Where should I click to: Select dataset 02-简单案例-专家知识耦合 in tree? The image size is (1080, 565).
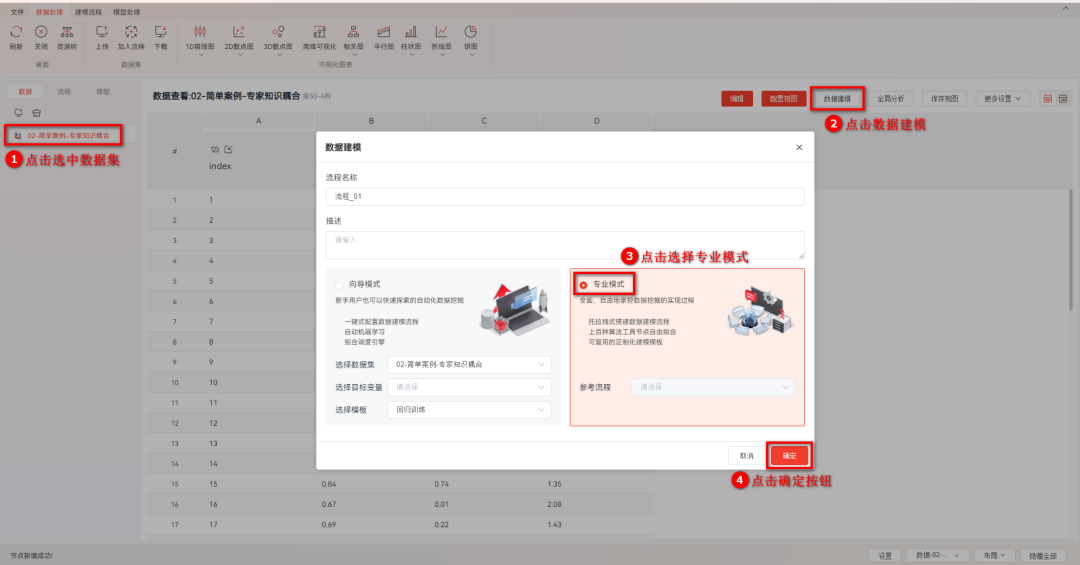[68, 136]
